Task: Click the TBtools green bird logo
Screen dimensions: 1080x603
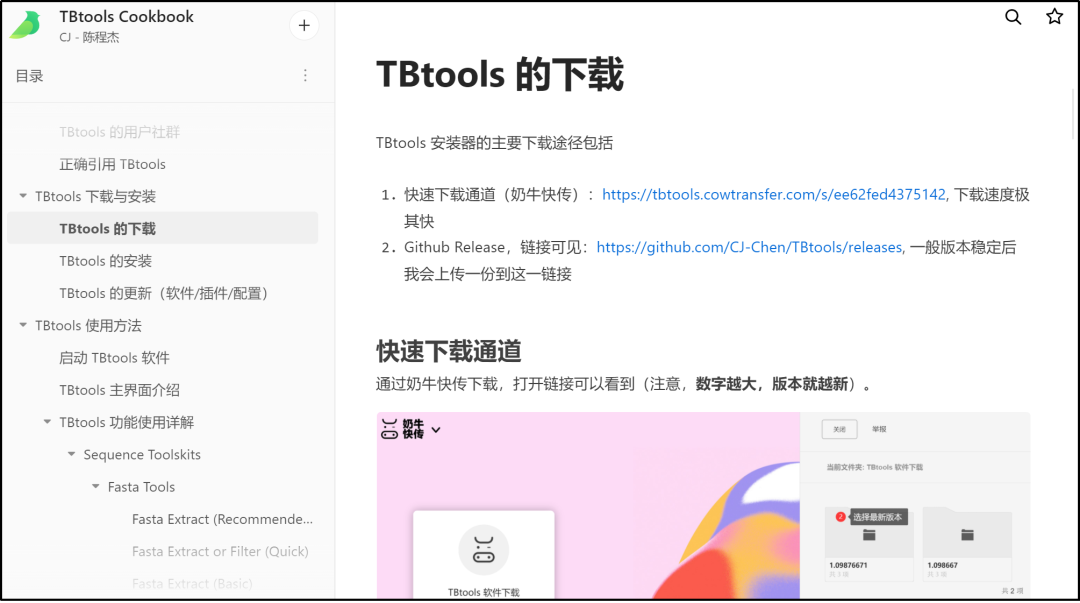Action: 24,25
